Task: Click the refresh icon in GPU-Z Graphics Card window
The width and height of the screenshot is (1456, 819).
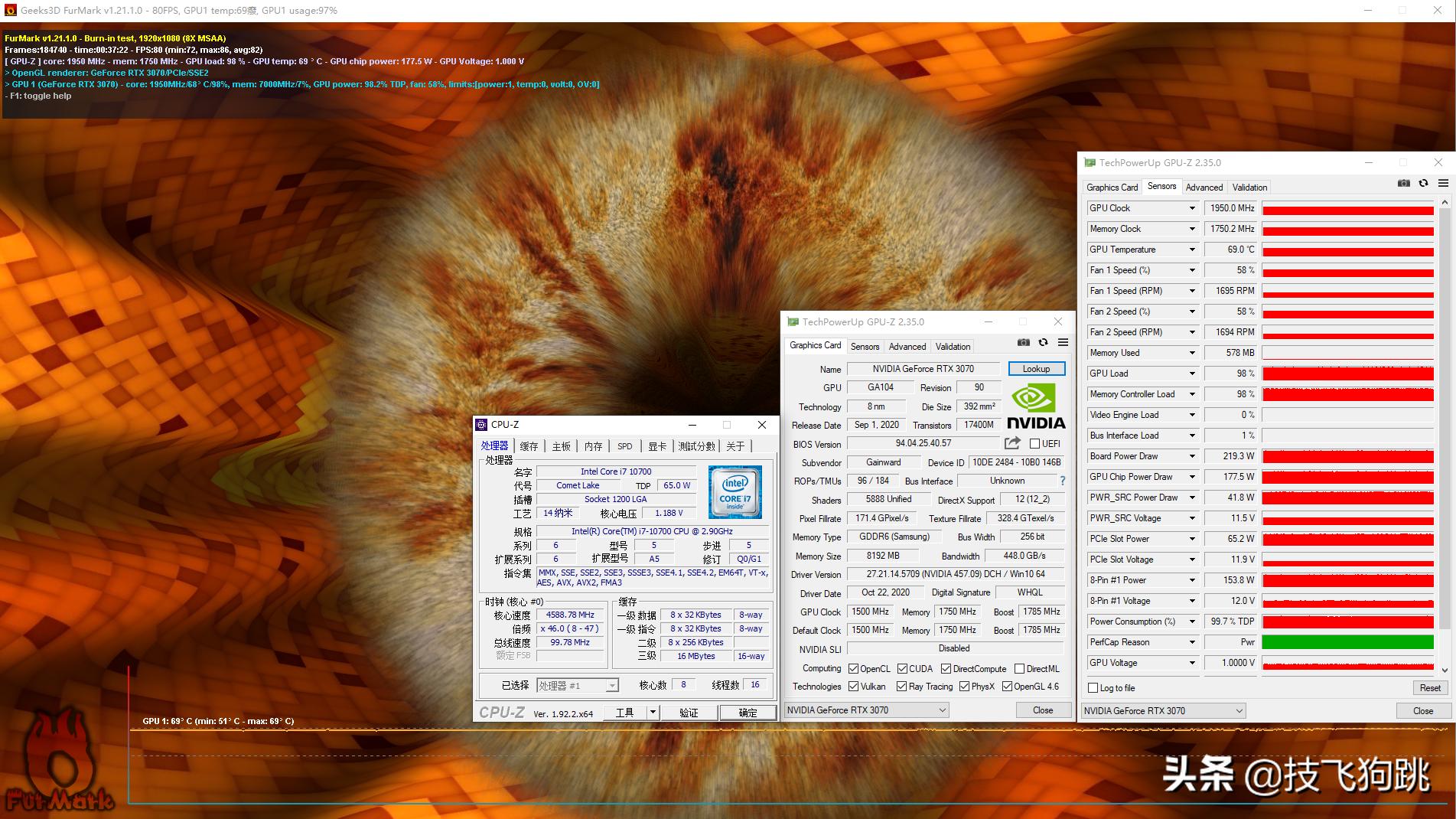Action: coord(1043,343)
